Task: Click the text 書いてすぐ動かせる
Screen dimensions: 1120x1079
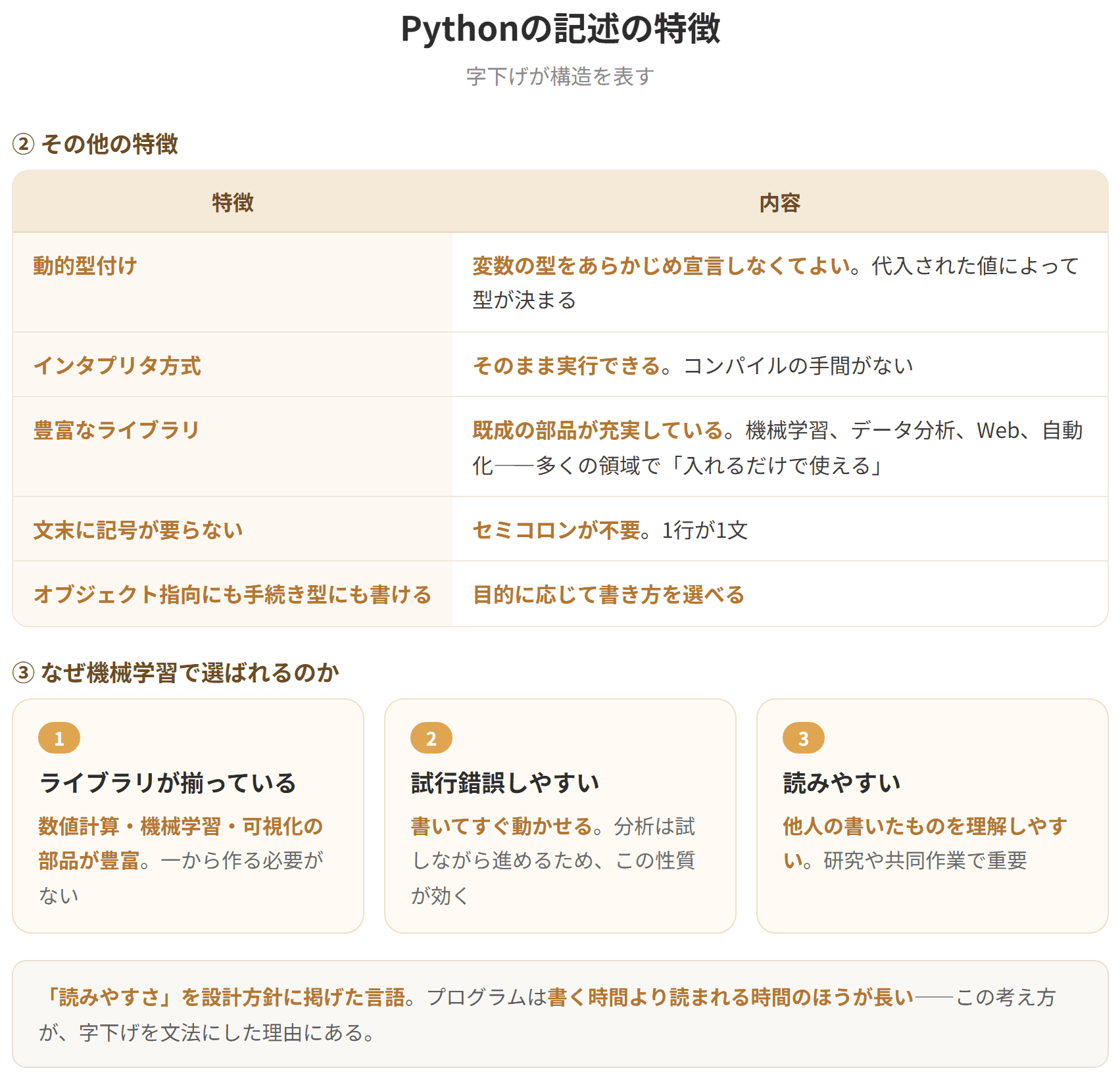Action: [501, 826]
